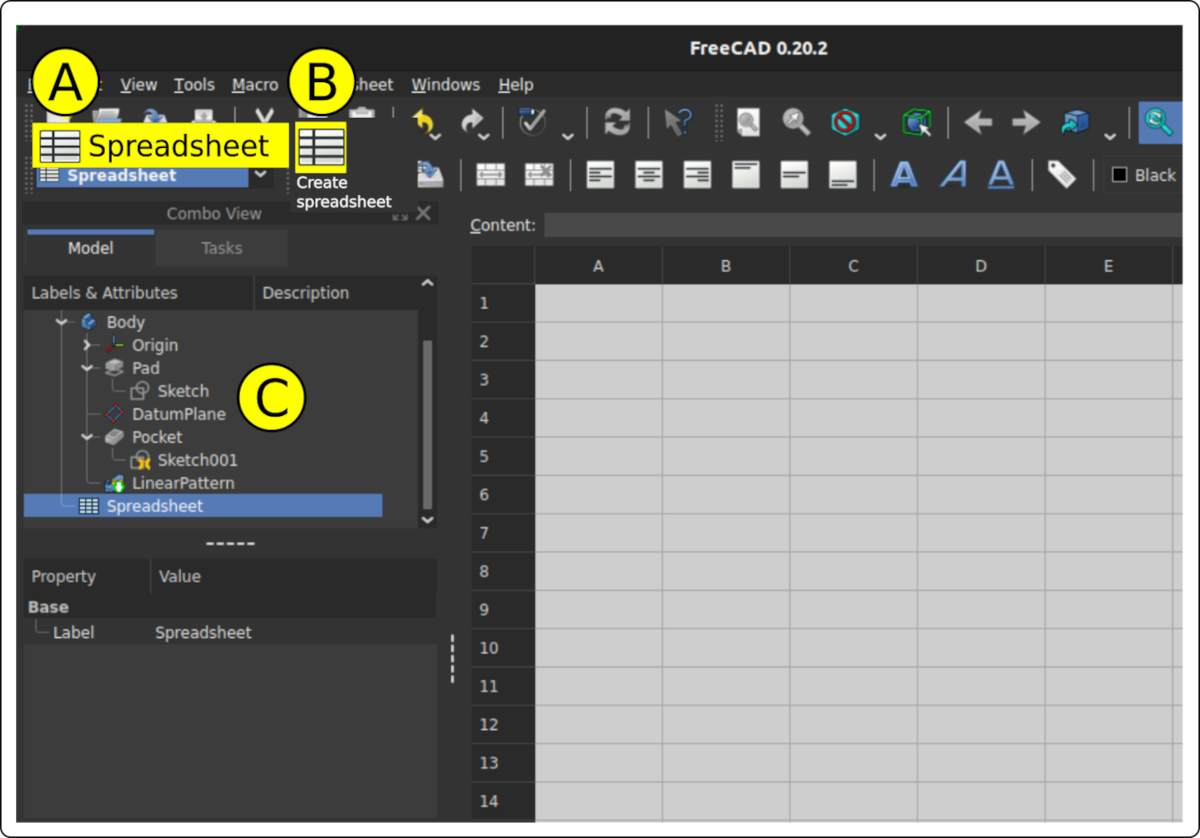Click the What's This help cursor icon
Image resolution: width=1200 pixels, height=838 pixels.
pyautogui.click(x=677, y=122)
